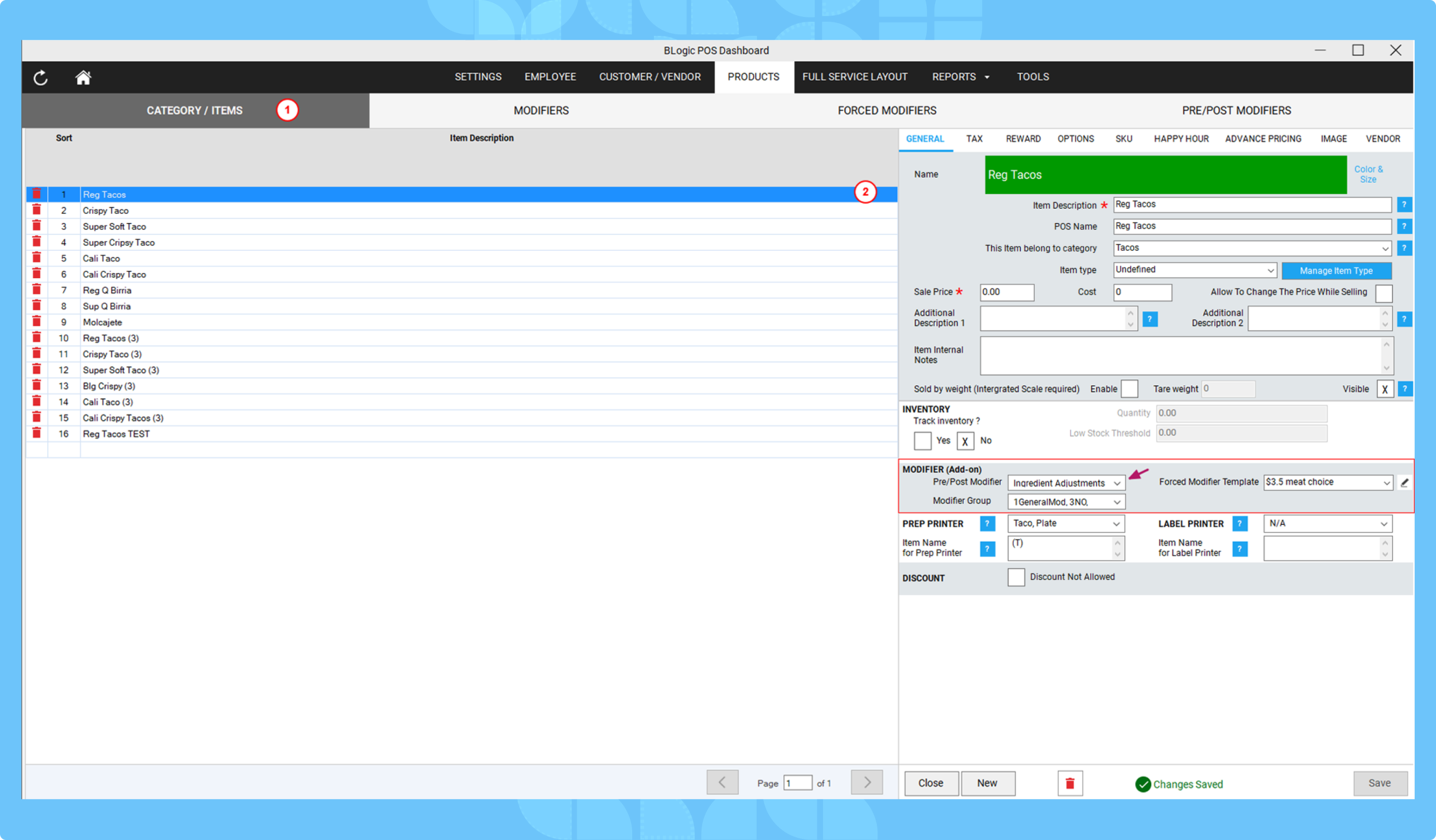
Task: Click the Sale Price input field
Action: click(x=1006, y=292)
